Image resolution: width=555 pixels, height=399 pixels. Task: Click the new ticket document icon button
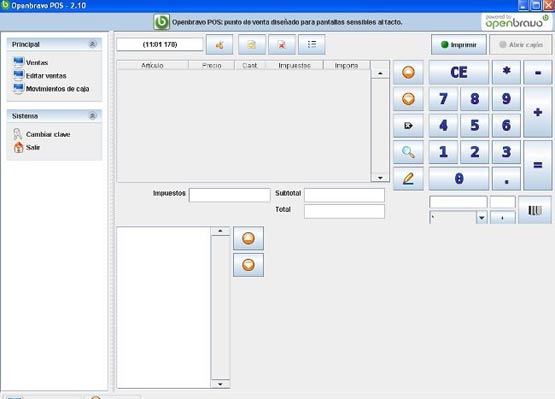click(252, 45)
